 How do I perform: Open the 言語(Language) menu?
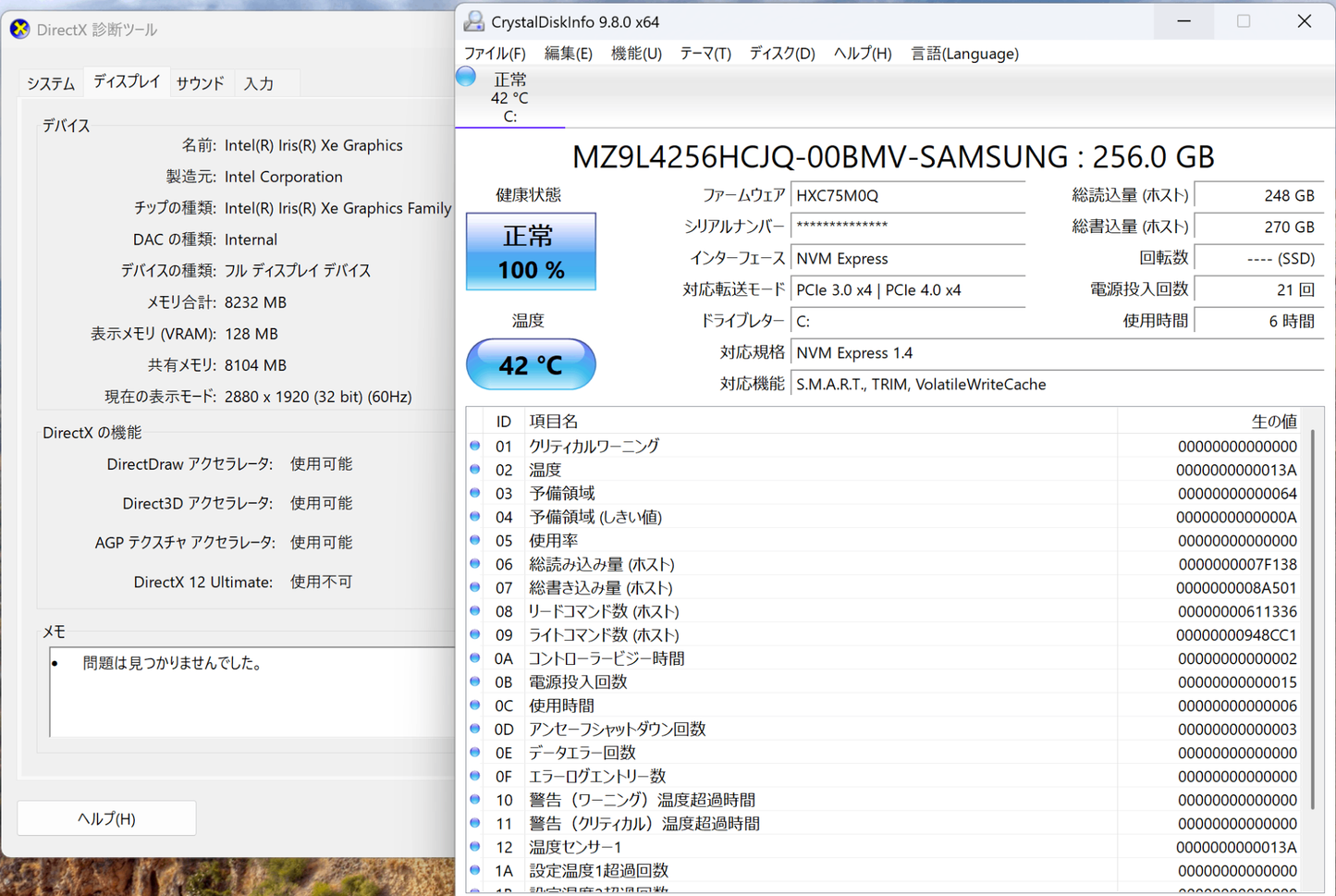964,54
